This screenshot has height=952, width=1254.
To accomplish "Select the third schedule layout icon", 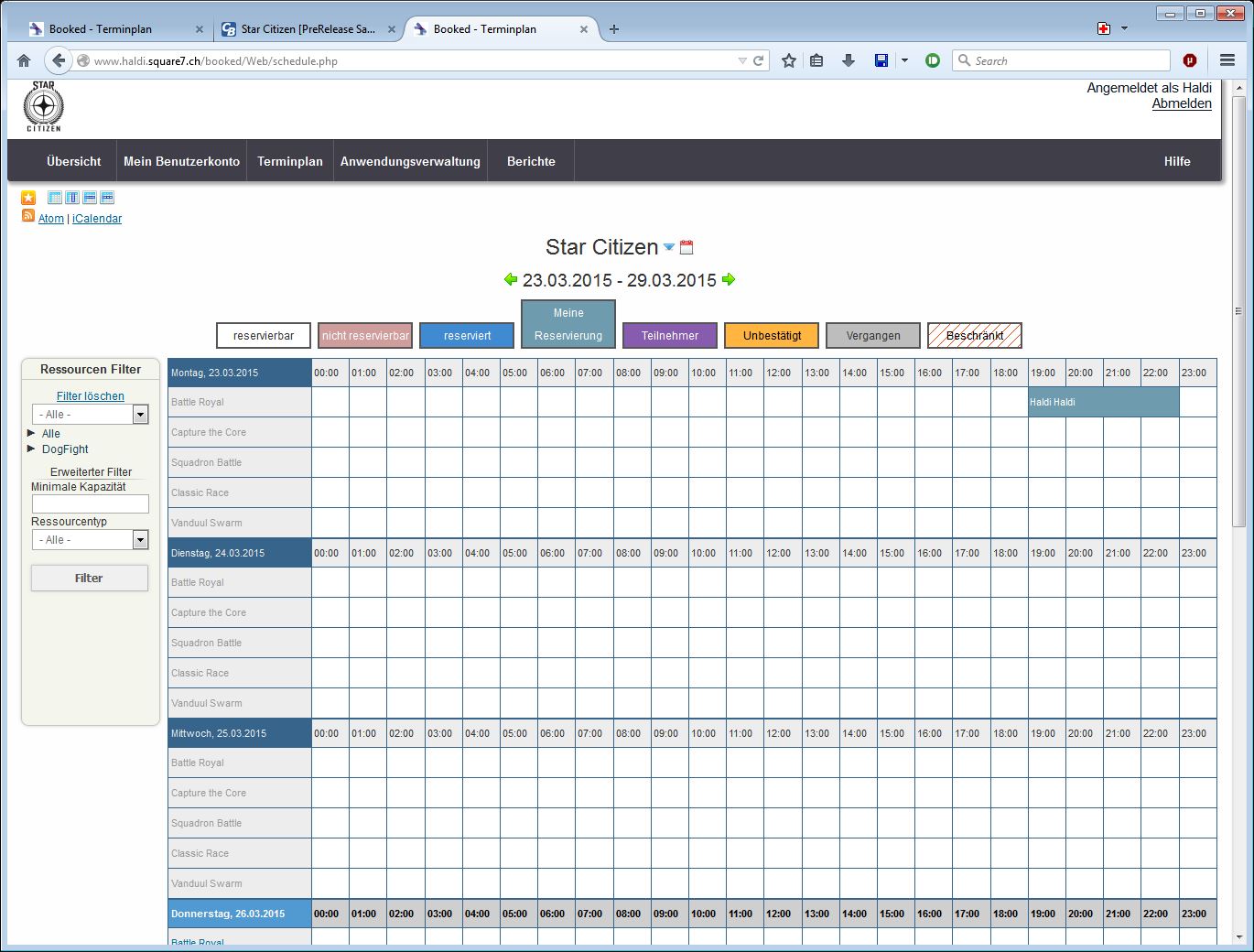I will click(90, 198).
